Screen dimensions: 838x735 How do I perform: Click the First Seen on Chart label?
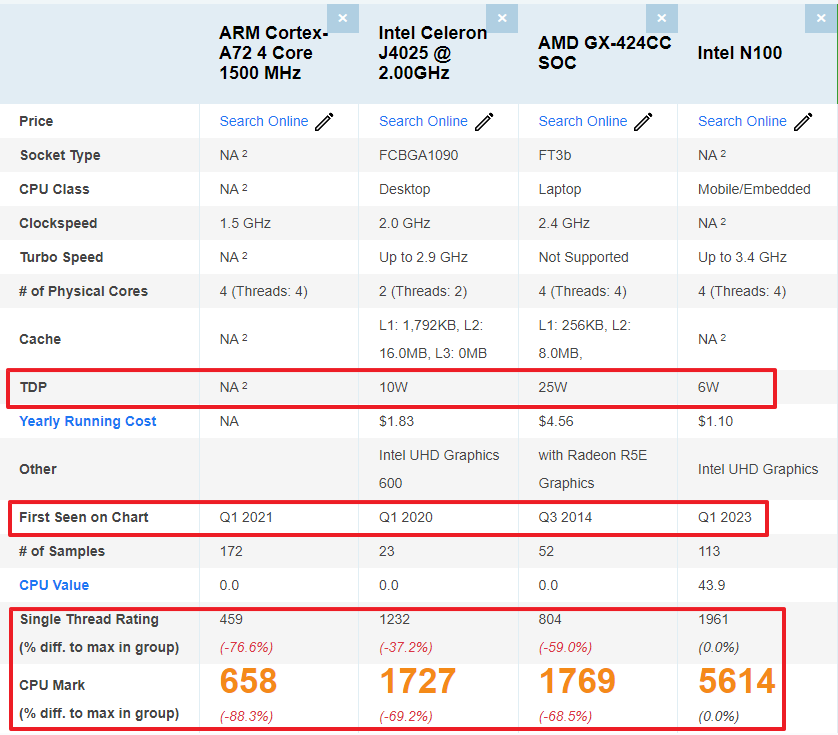click(x=84, y=517)
